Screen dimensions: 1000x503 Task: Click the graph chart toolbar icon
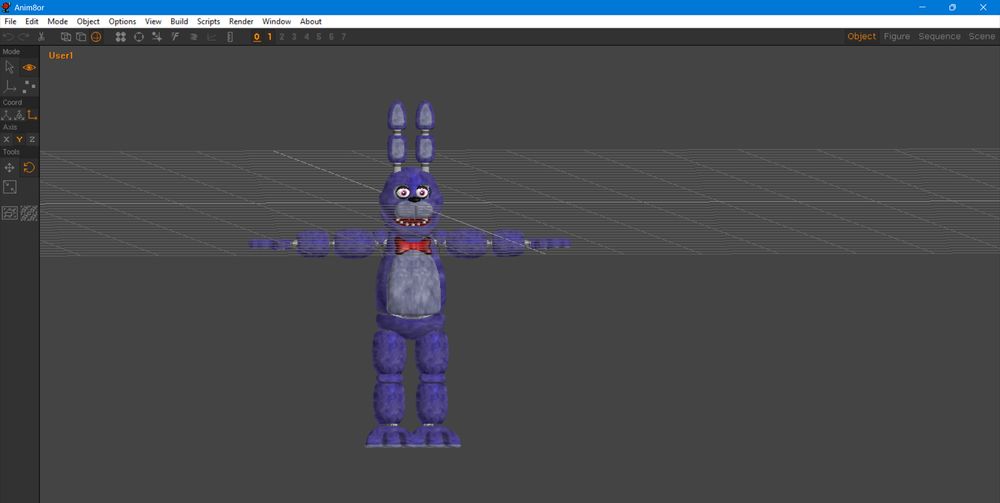[211, 37]
